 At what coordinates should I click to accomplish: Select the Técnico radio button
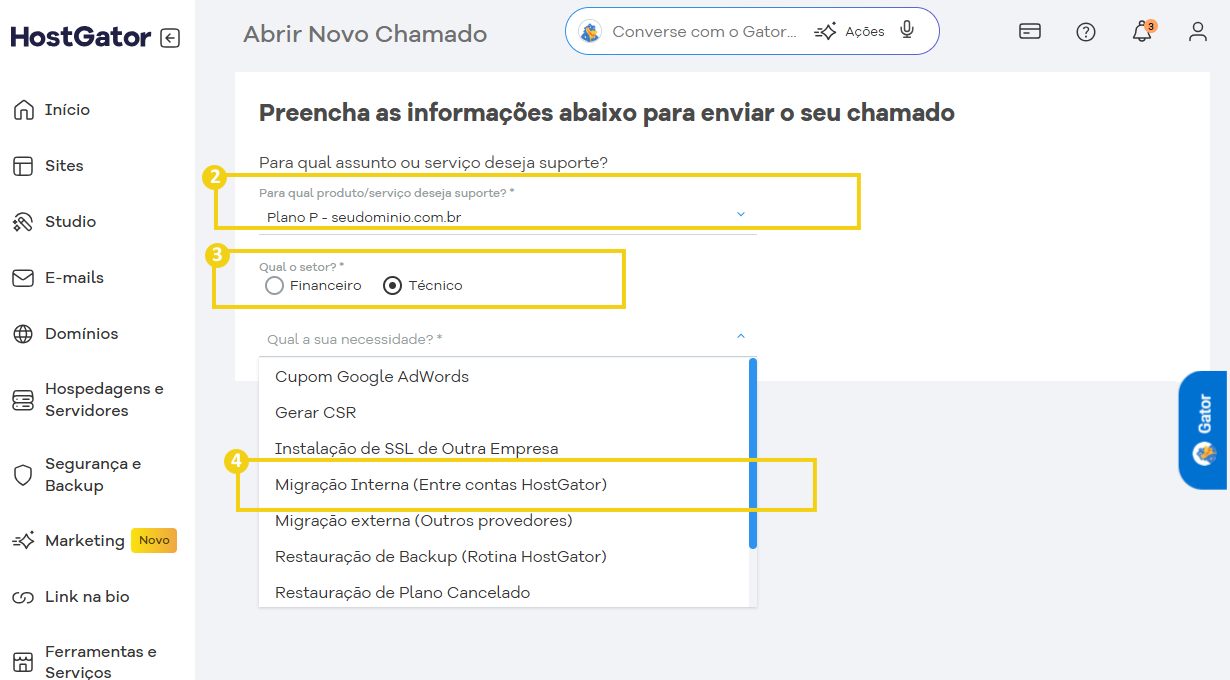click(393, 286)
